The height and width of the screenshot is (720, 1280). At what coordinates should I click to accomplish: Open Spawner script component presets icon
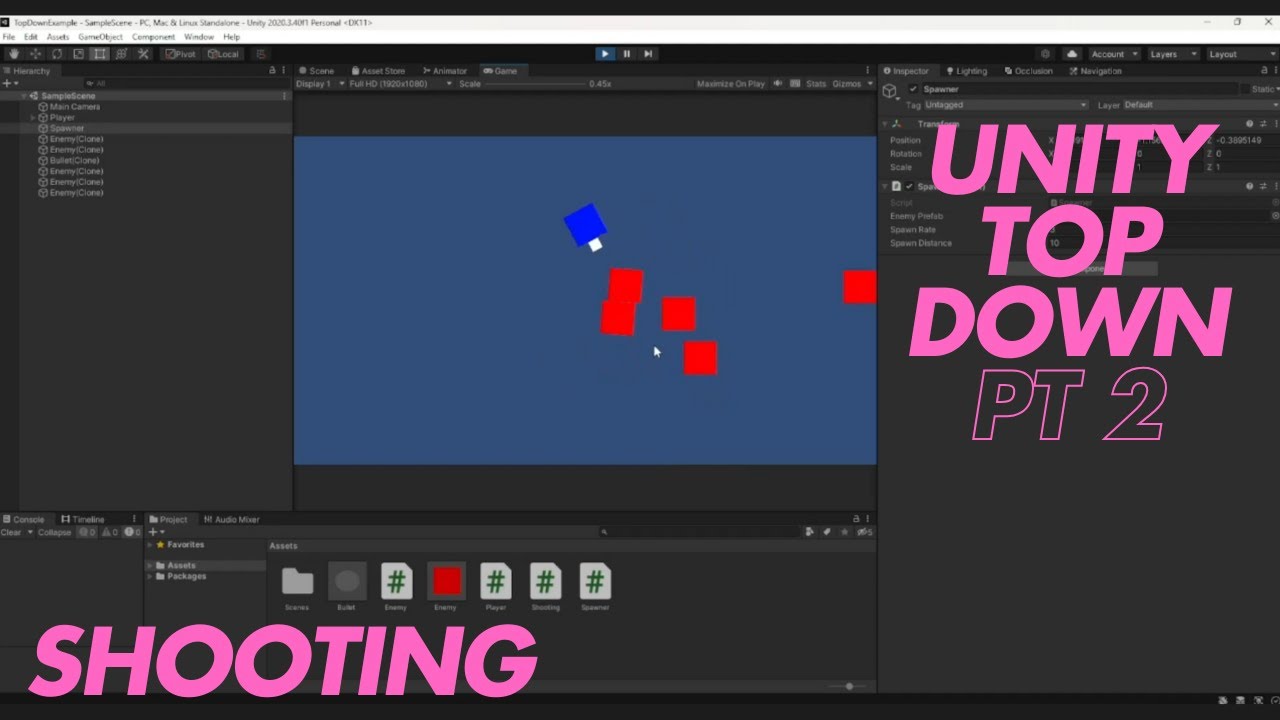click(x=1262, y=186)
